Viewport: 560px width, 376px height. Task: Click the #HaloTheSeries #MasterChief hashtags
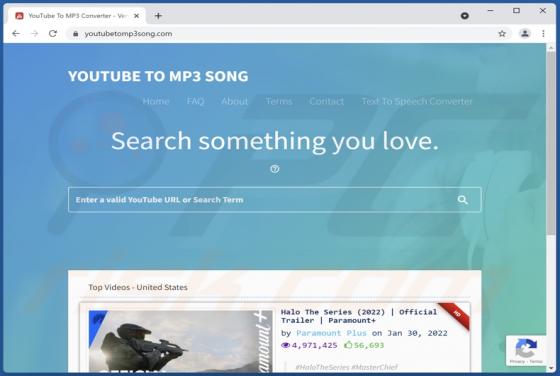tap(346, 367)
